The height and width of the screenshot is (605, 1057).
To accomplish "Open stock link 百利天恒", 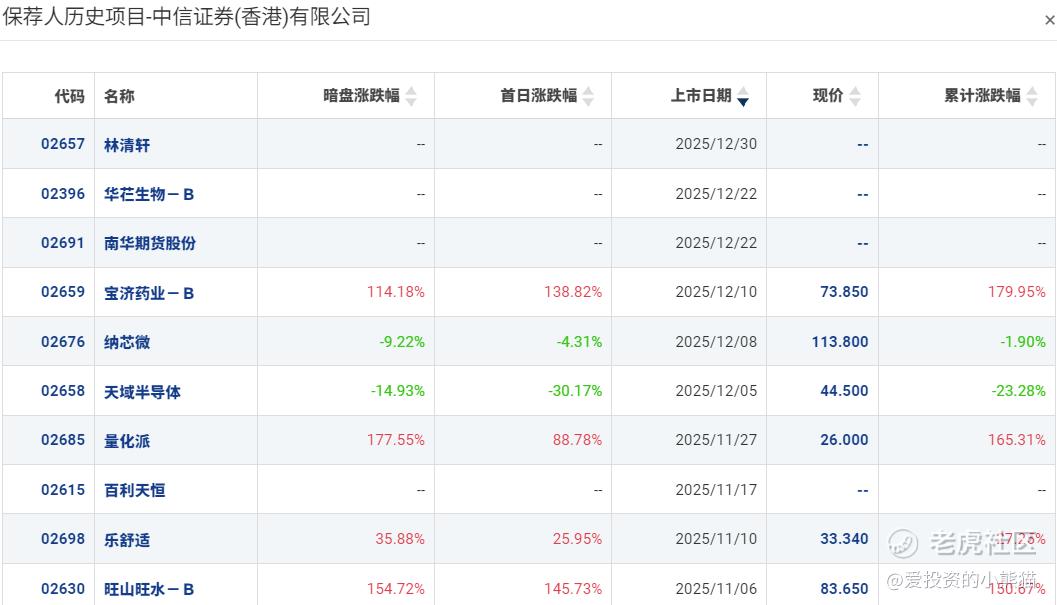I will tap(135, 490).
